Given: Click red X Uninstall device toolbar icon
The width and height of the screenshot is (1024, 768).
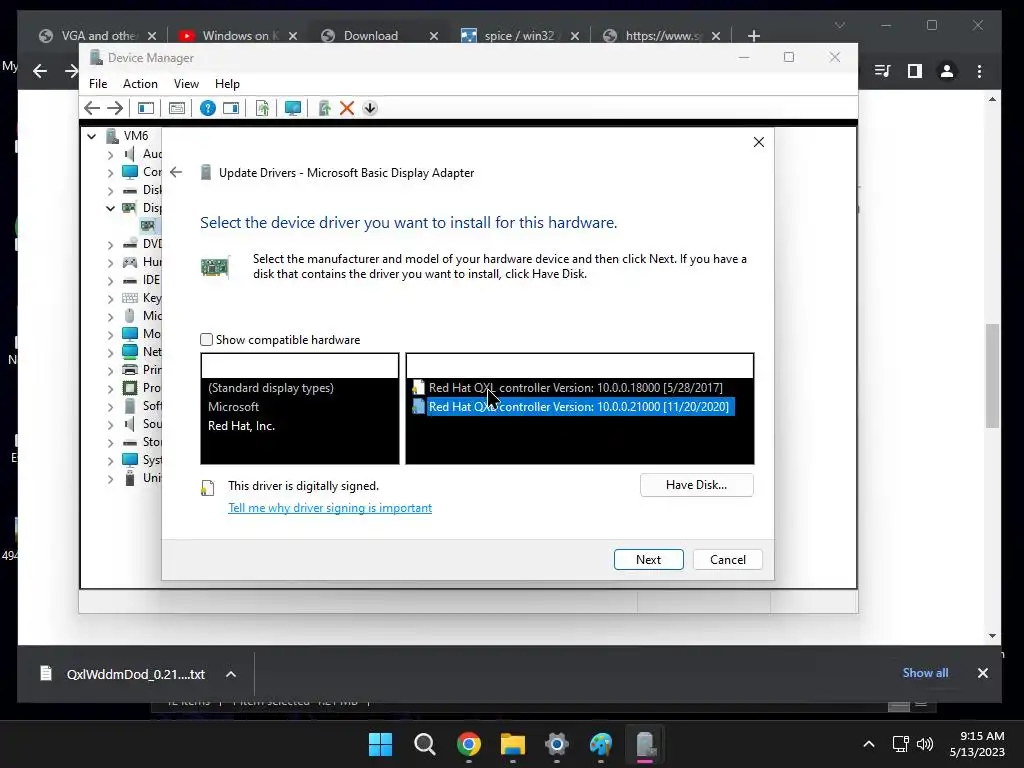Looking at the screenshot, I should (347, 108).
